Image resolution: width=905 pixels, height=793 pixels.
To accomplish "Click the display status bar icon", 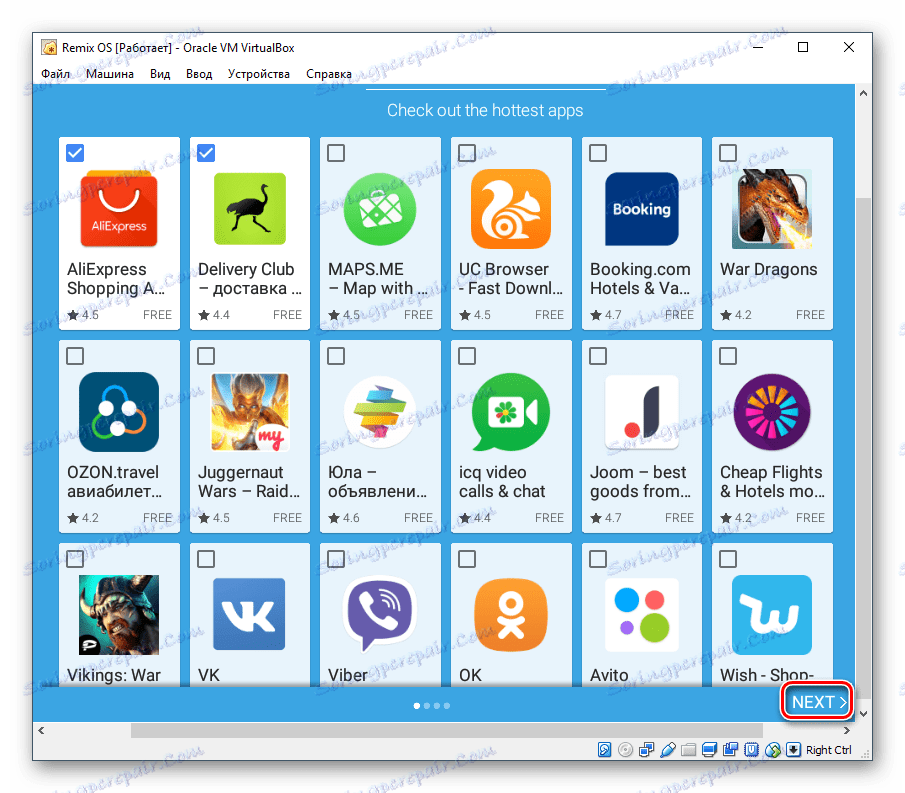I will 709,750.
